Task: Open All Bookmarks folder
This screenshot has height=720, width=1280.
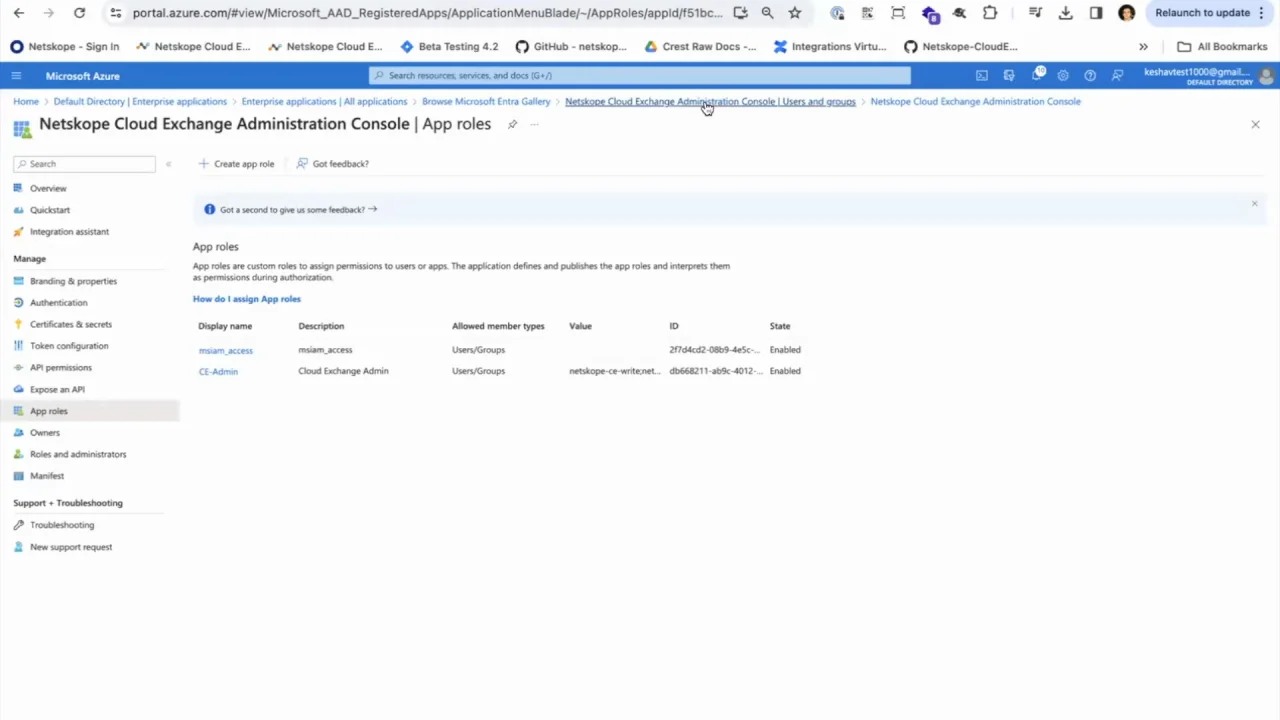Action: [x=1222, y=46]
